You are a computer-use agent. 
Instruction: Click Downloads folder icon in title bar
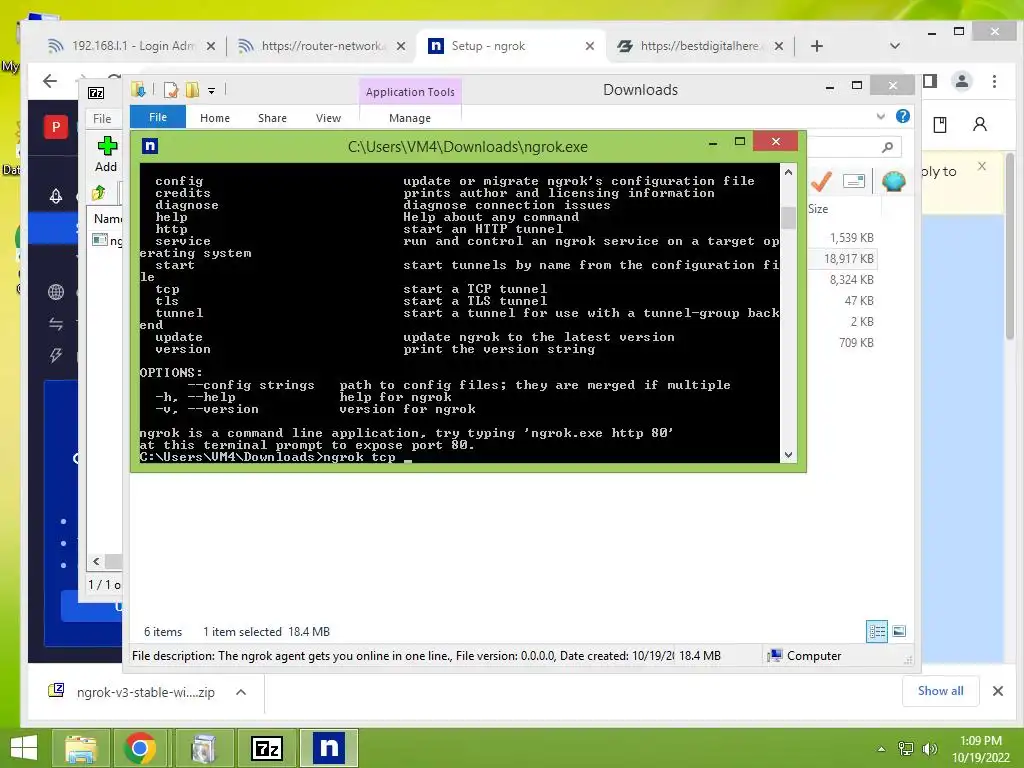point(138,89)
